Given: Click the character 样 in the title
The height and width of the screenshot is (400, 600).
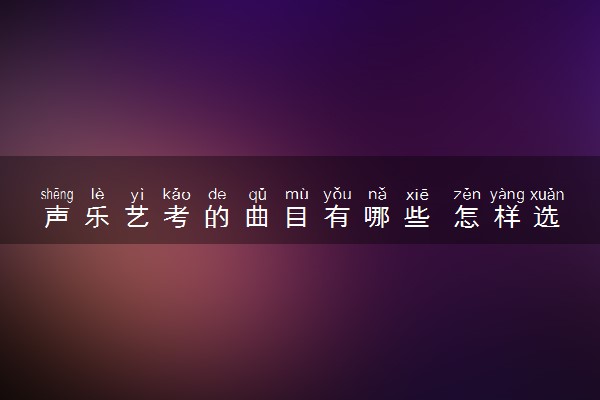Looking at the screenshot, I should pos(507,217).
